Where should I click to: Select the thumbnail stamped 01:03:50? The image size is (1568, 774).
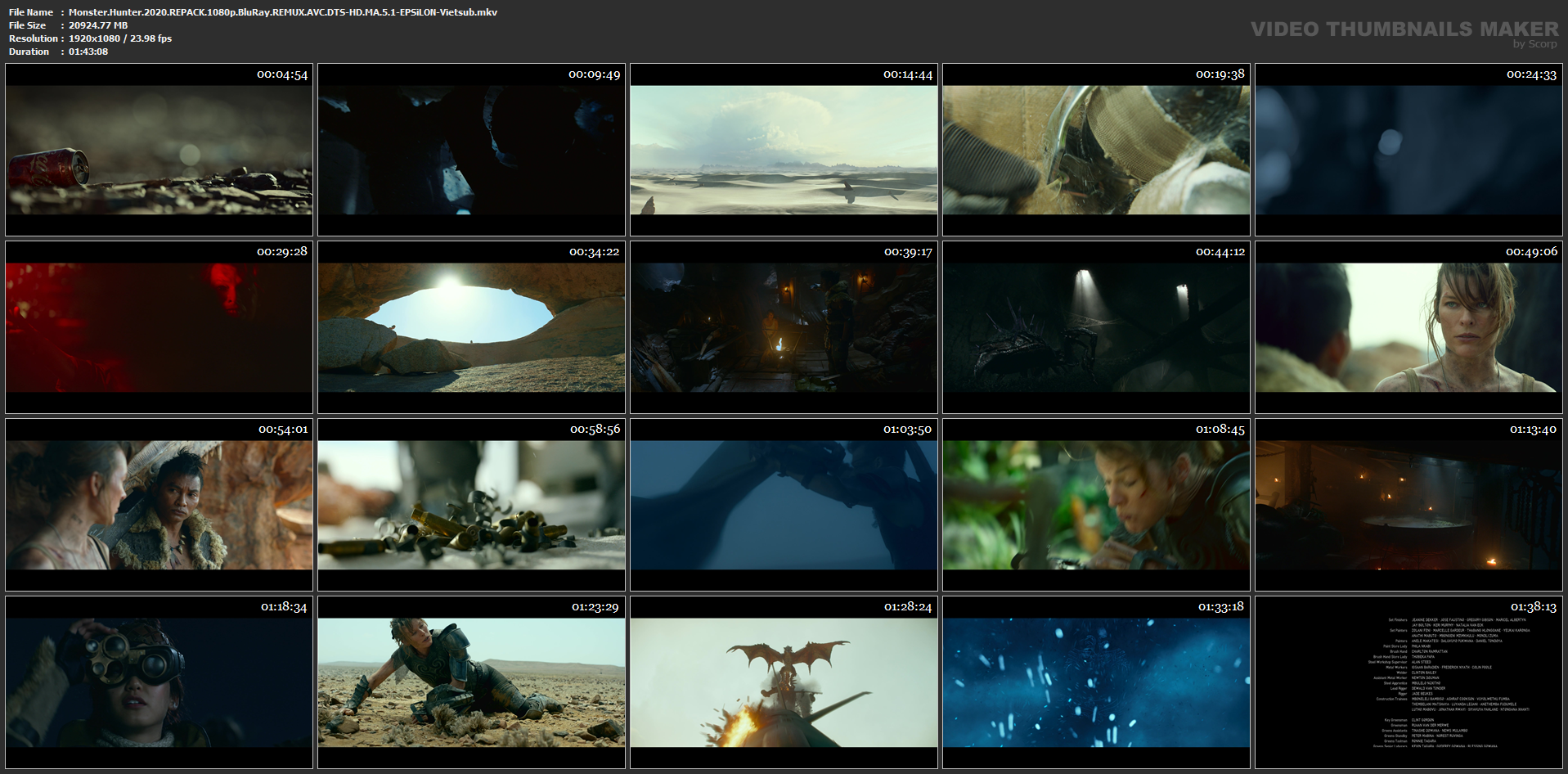pos(784,505)
